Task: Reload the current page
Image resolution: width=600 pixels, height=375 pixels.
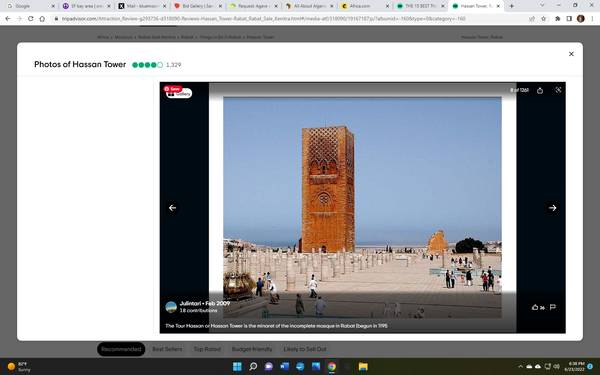Action: [x=31, y=18]
